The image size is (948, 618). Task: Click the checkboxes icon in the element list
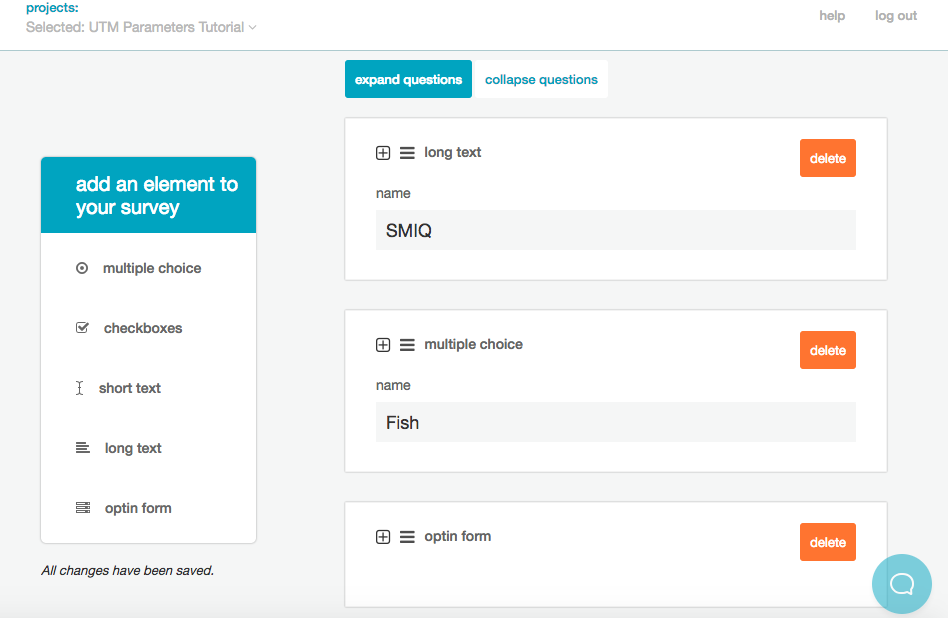coord(82,328)
